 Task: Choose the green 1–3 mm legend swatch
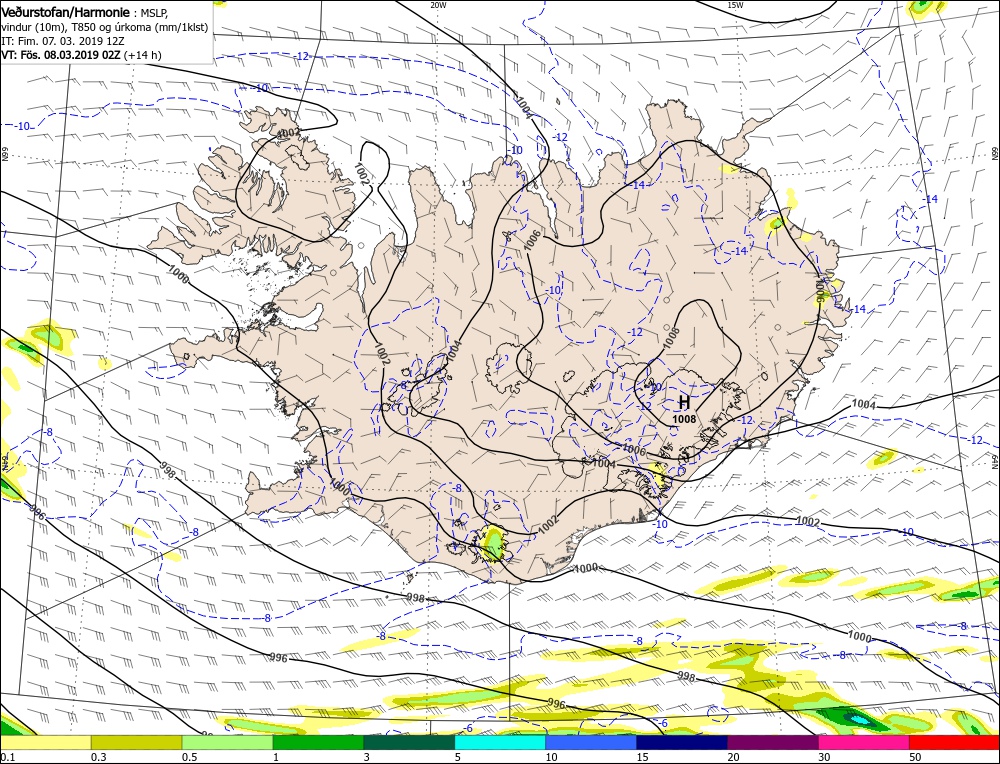[318, 742]
